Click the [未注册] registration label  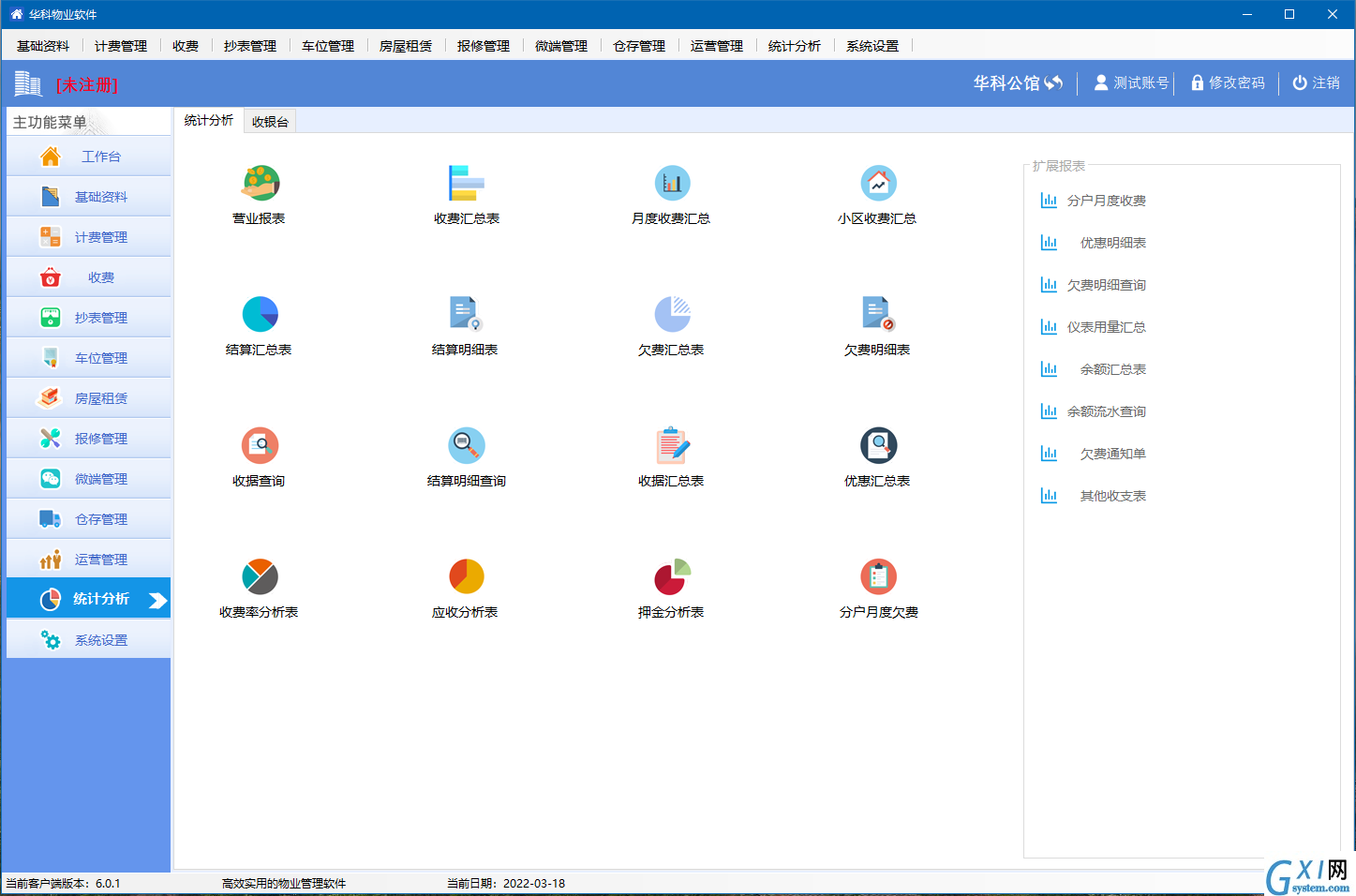(87, 84)
